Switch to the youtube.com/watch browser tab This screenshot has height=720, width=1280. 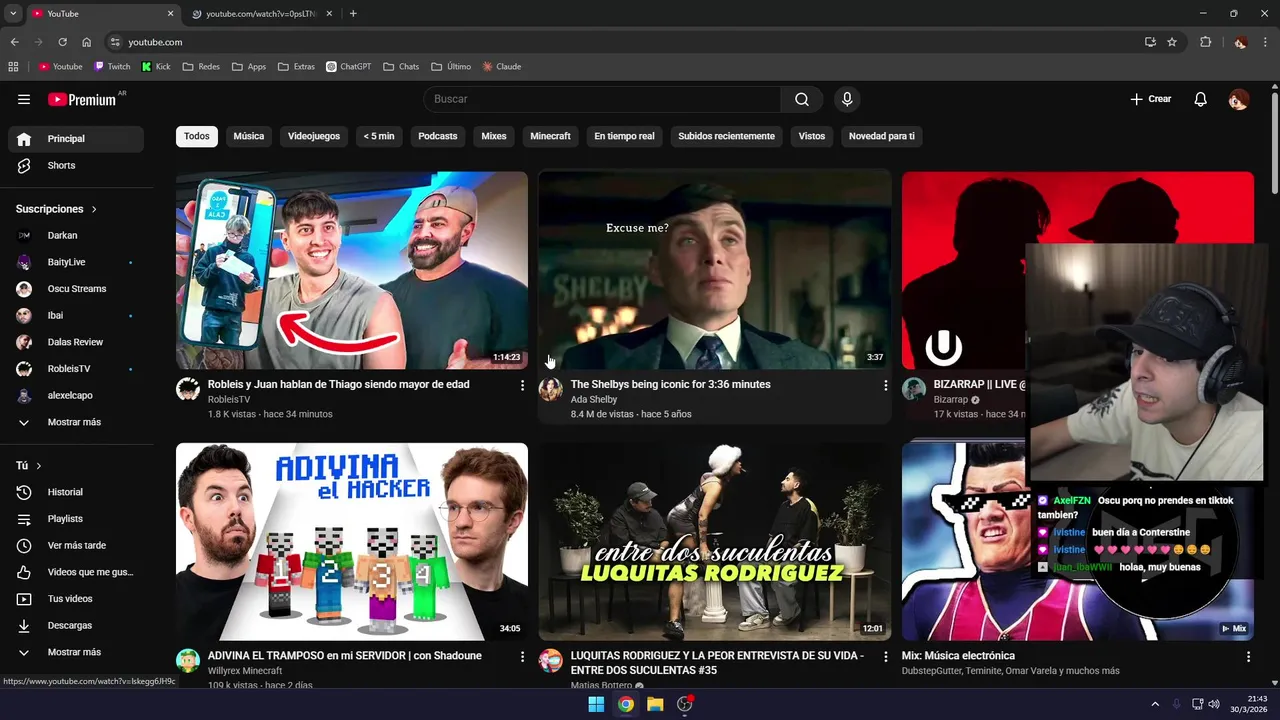tap(262, 14)
